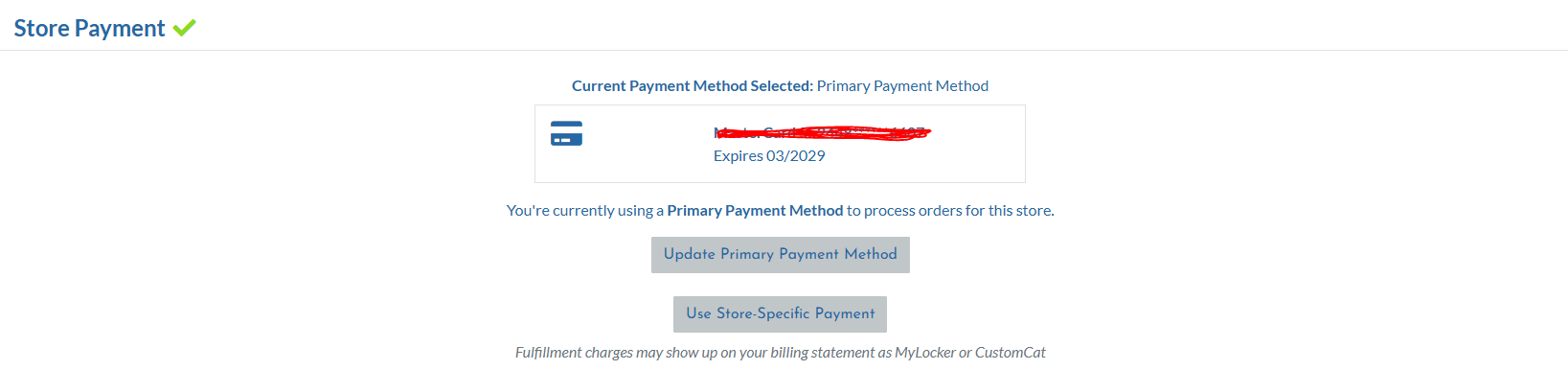This screenshot has height=370, width=1568.
Task: Select Use Store-Specific Payment button
Action: pyautogui.click(x=780, y=314)
